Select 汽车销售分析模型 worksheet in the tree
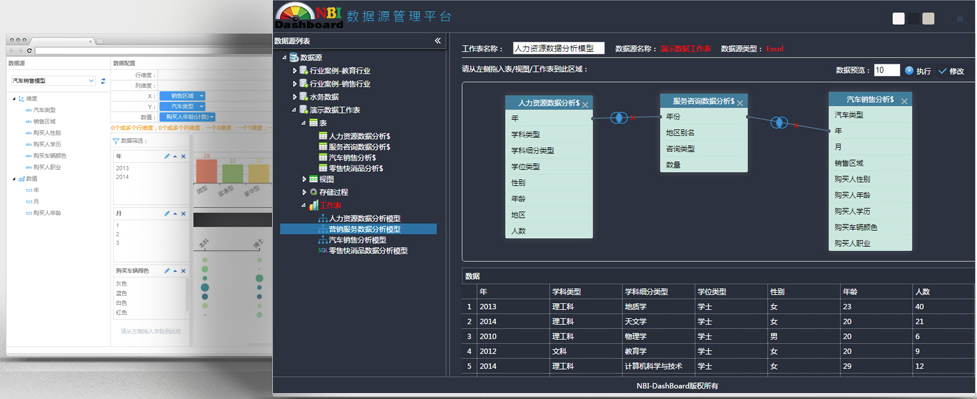This screenshot has height=399, width=977. [358, 239]
